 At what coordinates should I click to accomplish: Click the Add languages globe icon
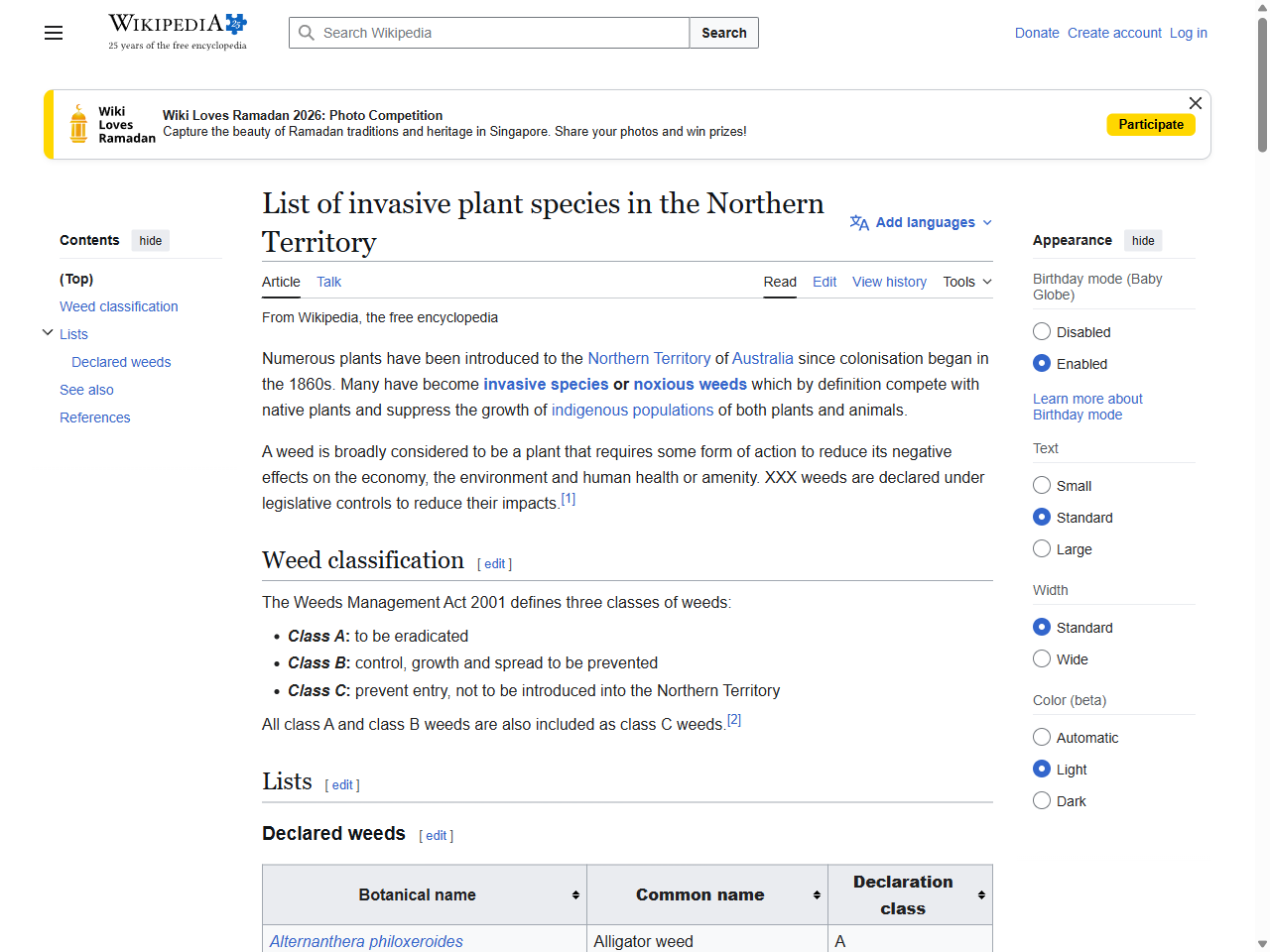pos(858,222)
